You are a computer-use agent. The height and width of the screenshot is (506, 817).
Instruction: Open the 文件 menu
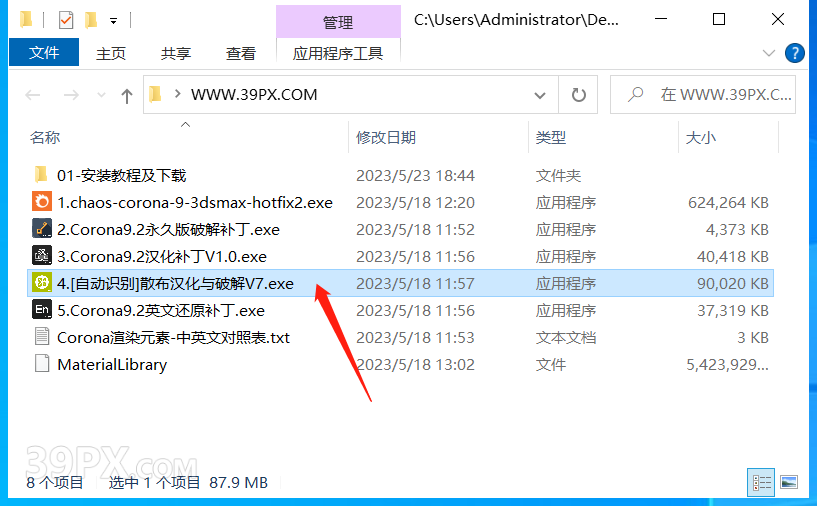44,52
